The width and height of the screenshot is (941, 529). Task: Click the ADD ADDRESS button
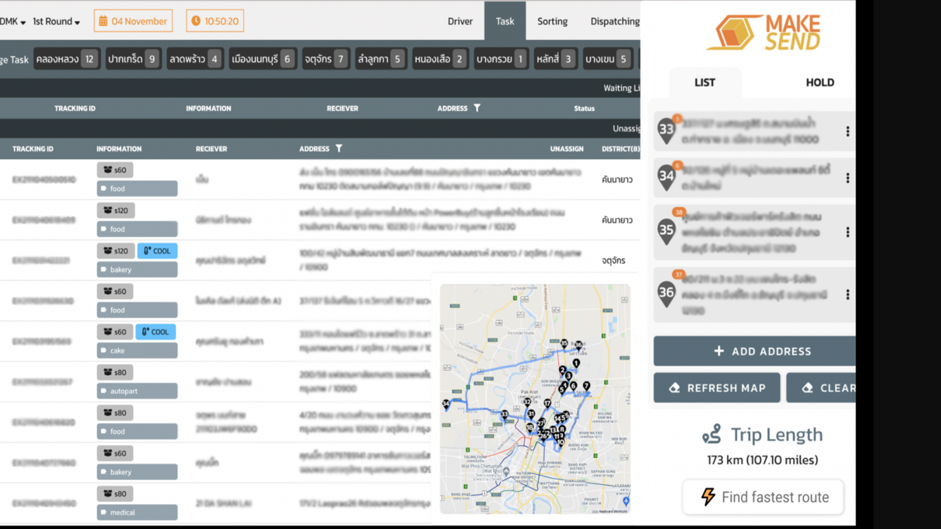(x=755, y=351)
